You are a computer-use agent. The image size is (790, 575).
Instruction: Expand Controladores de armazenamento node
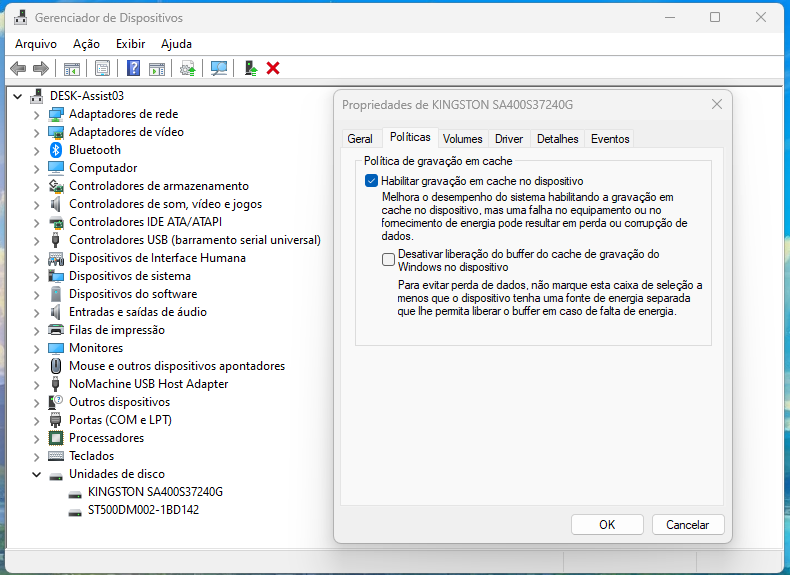click(36, 186)
